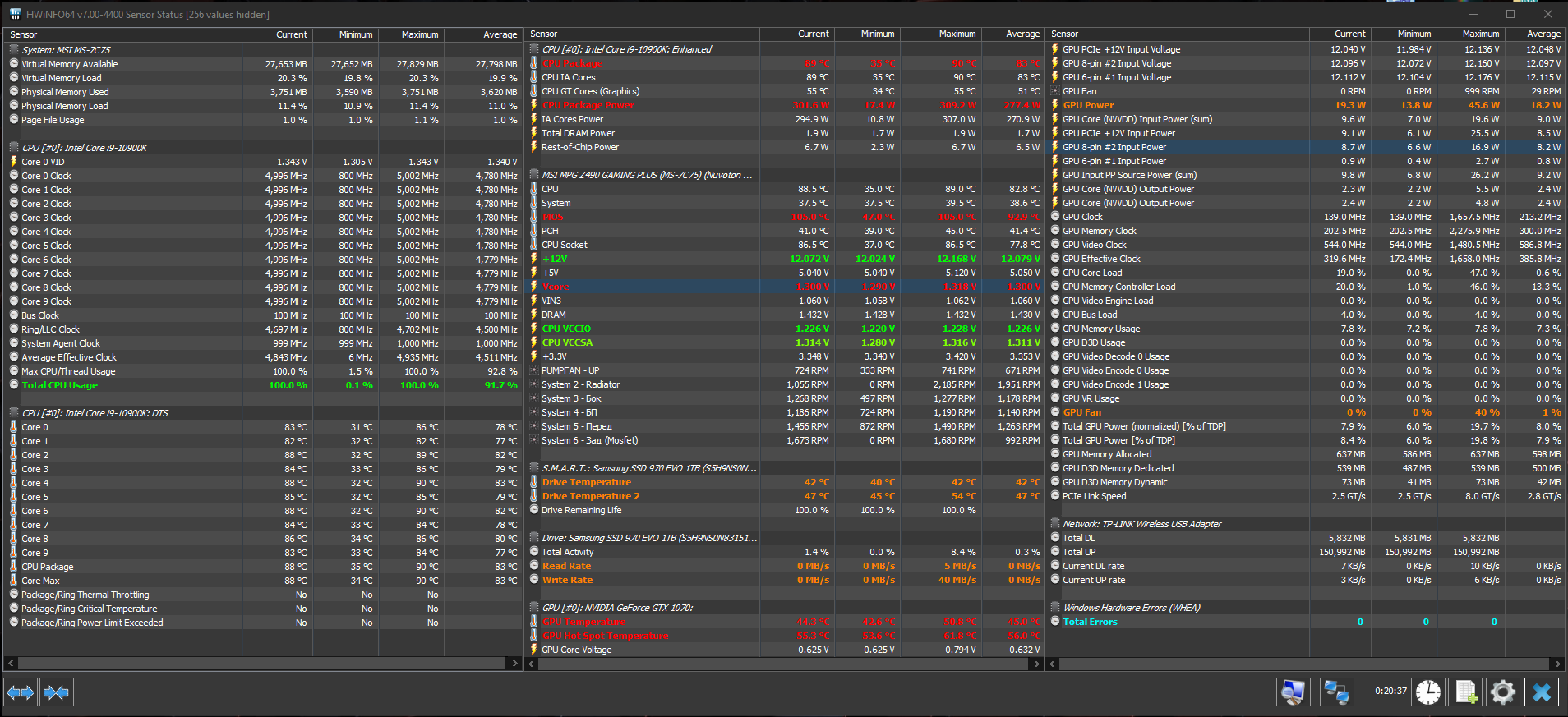Screen dimensions: 1568x717
Task: Click the thermometer icon beside Drive Temperature 2
Action: tap(534, 496)
